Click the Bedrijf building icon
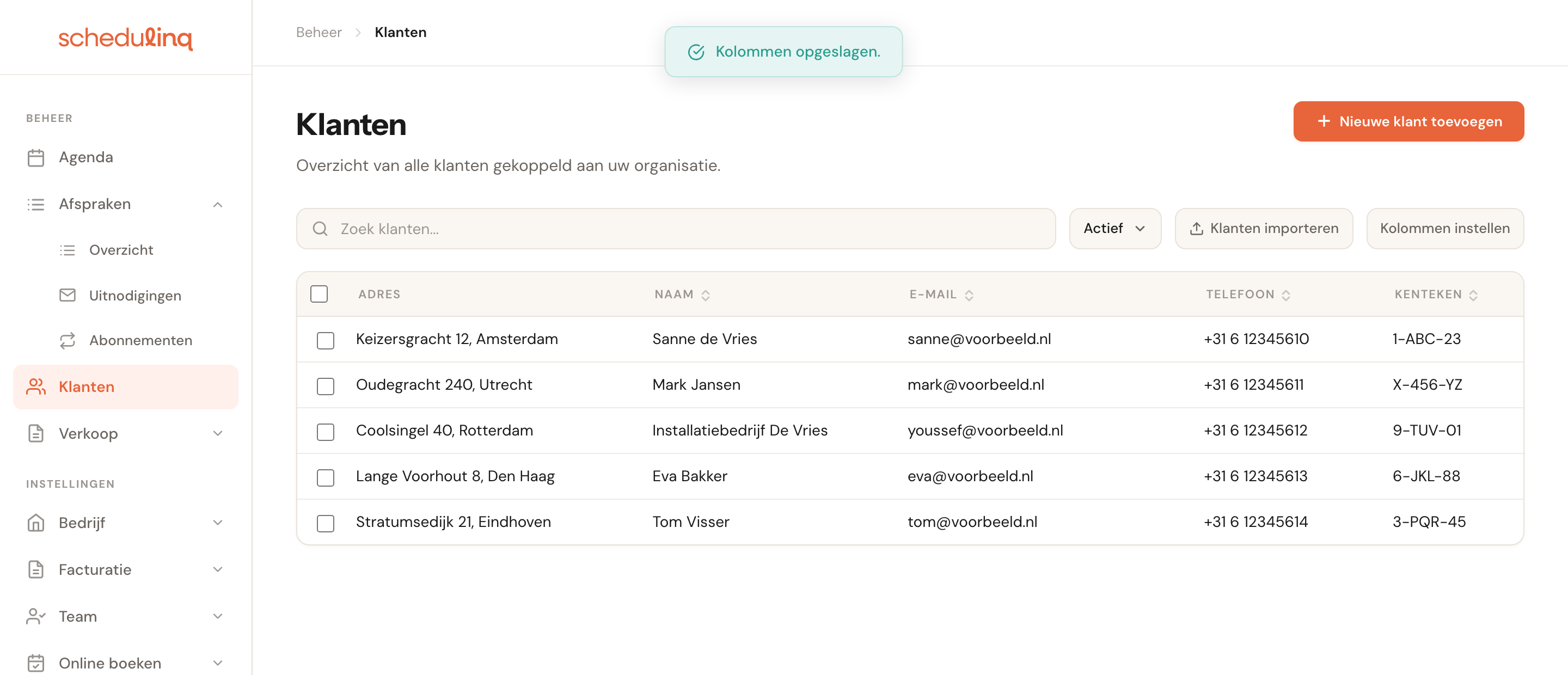This screenshot has width=1568, height=675. pos(36,523)
